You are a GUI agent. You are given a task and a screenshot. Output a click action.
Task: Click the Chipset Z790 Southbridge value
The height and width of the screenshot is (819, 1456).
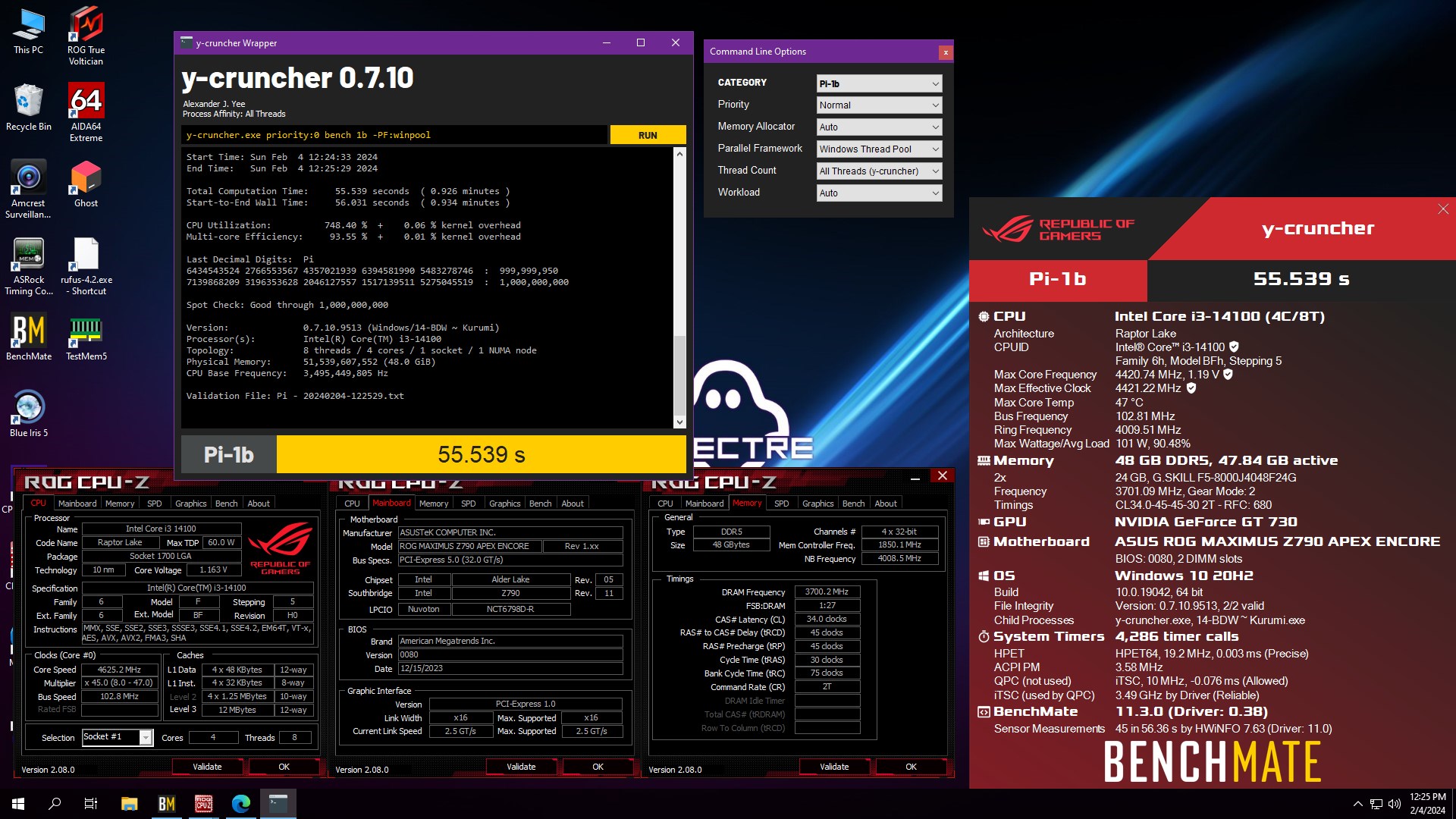pos(510,593)
